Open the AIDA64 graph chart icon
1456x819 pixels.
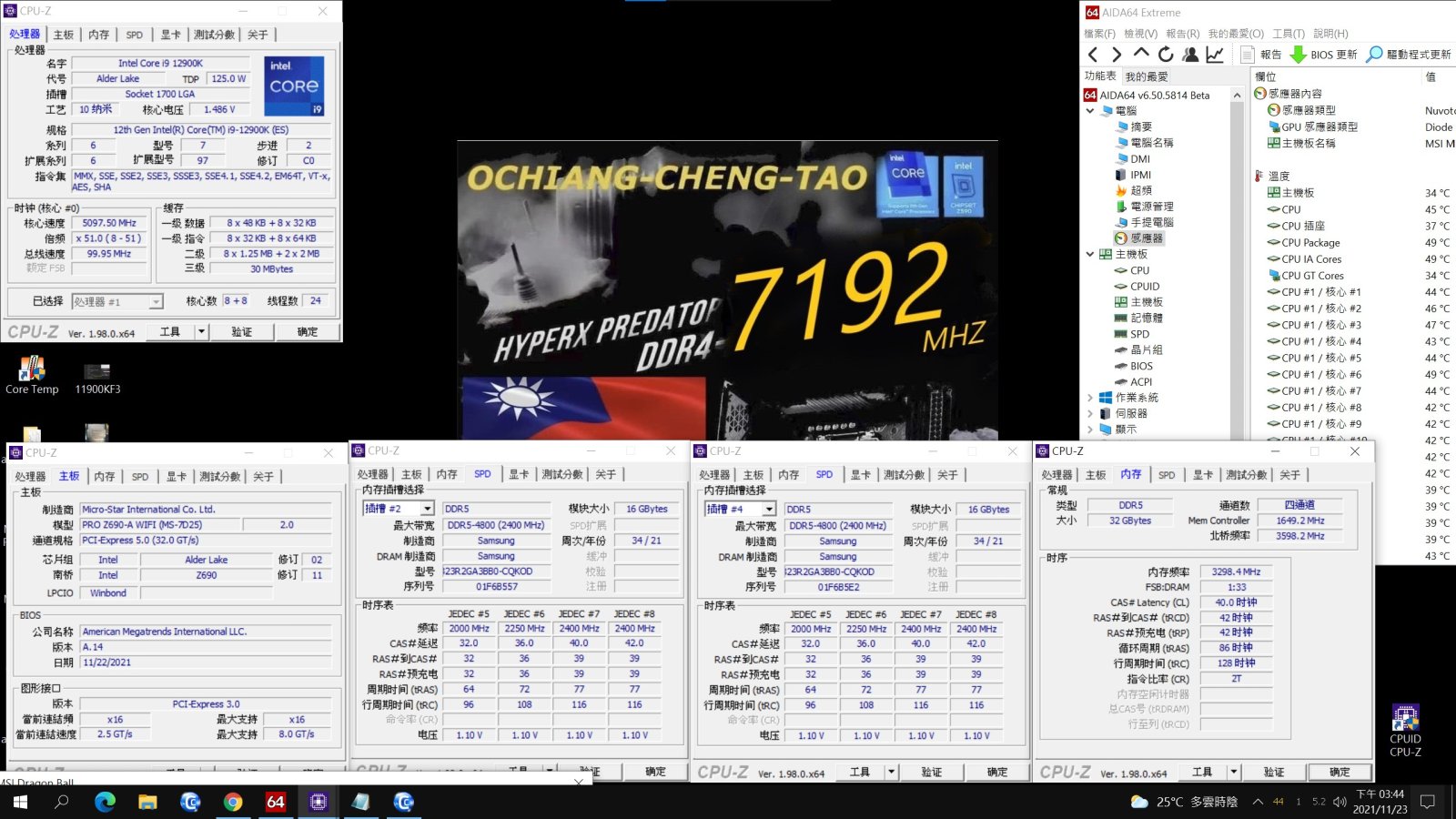pos(1215,55)
